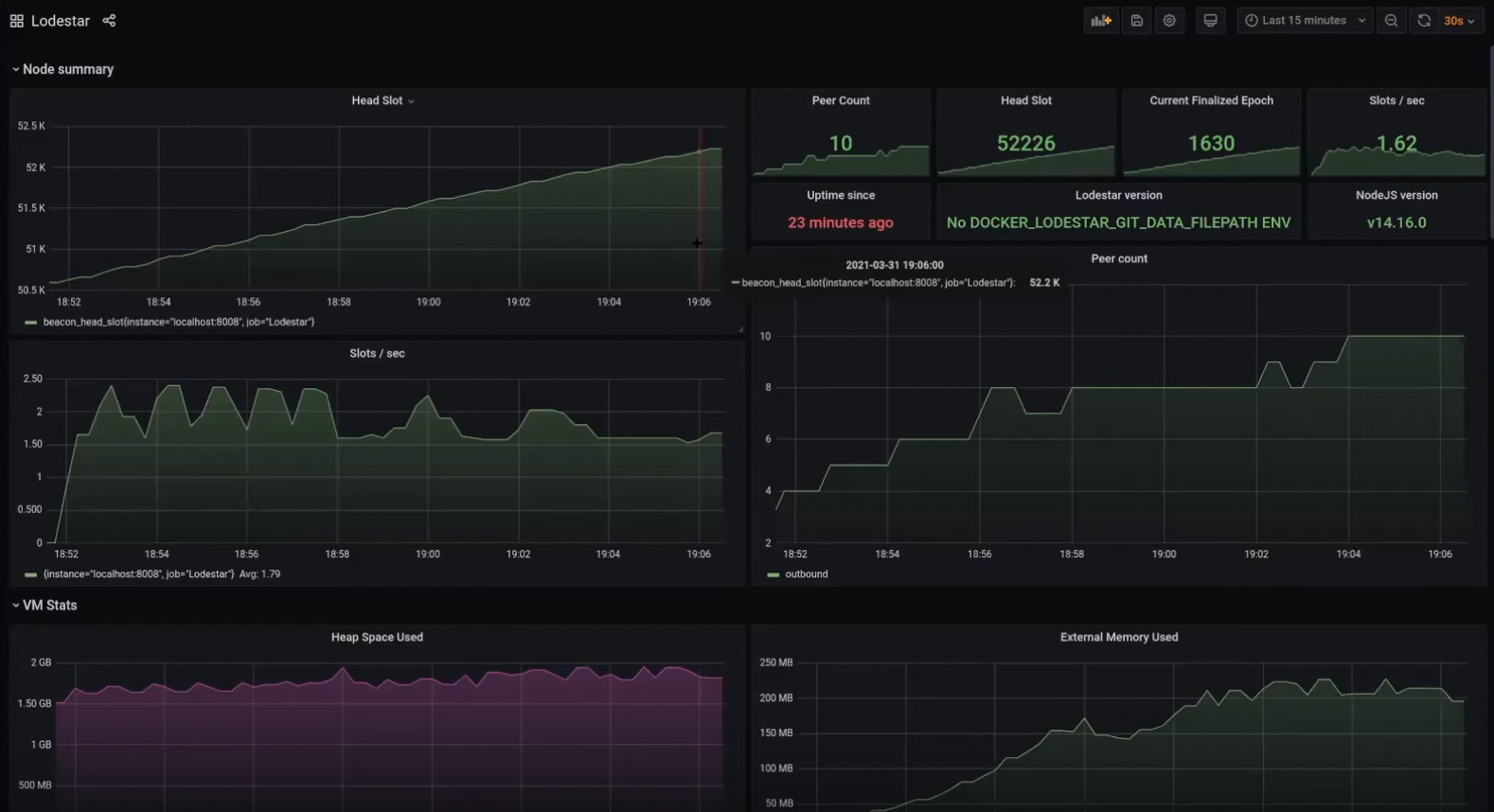Click the beacon_head_slot legend color swatch
This screenshot has height=812, width=1494.
(31, 323)
